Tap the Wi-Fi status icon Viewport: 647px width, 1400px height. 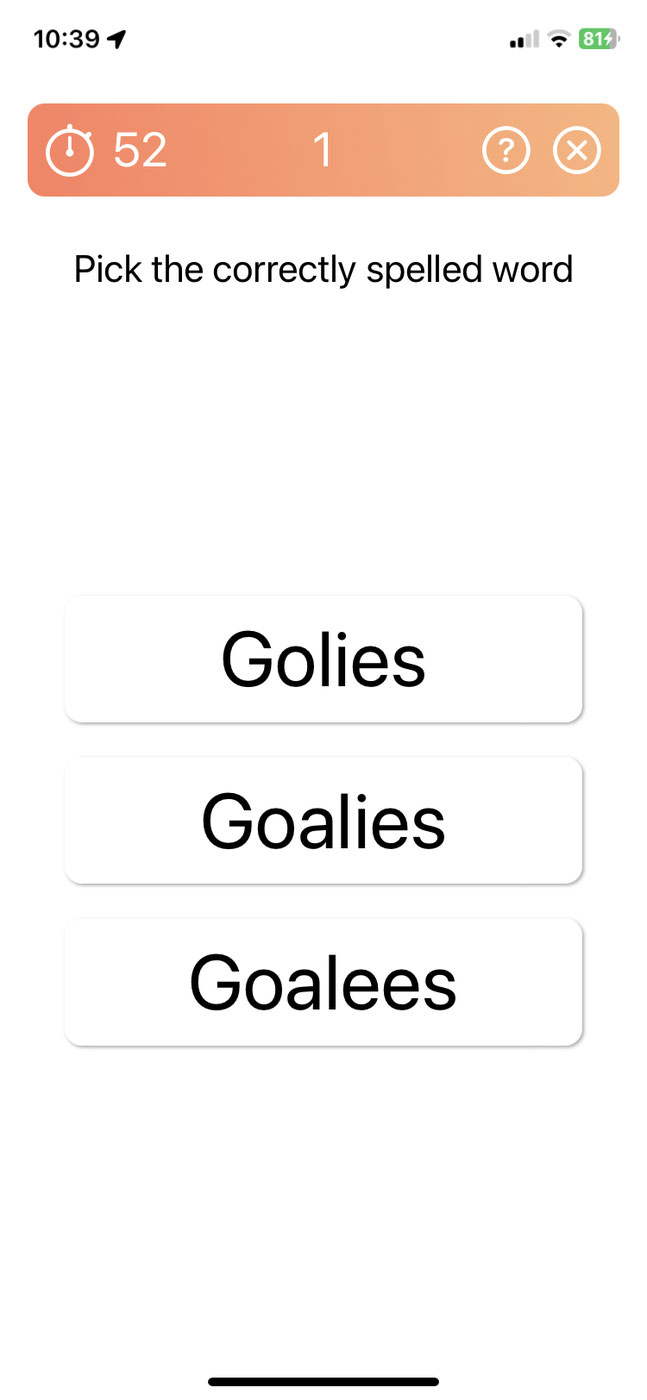click(x=560, y=39)
